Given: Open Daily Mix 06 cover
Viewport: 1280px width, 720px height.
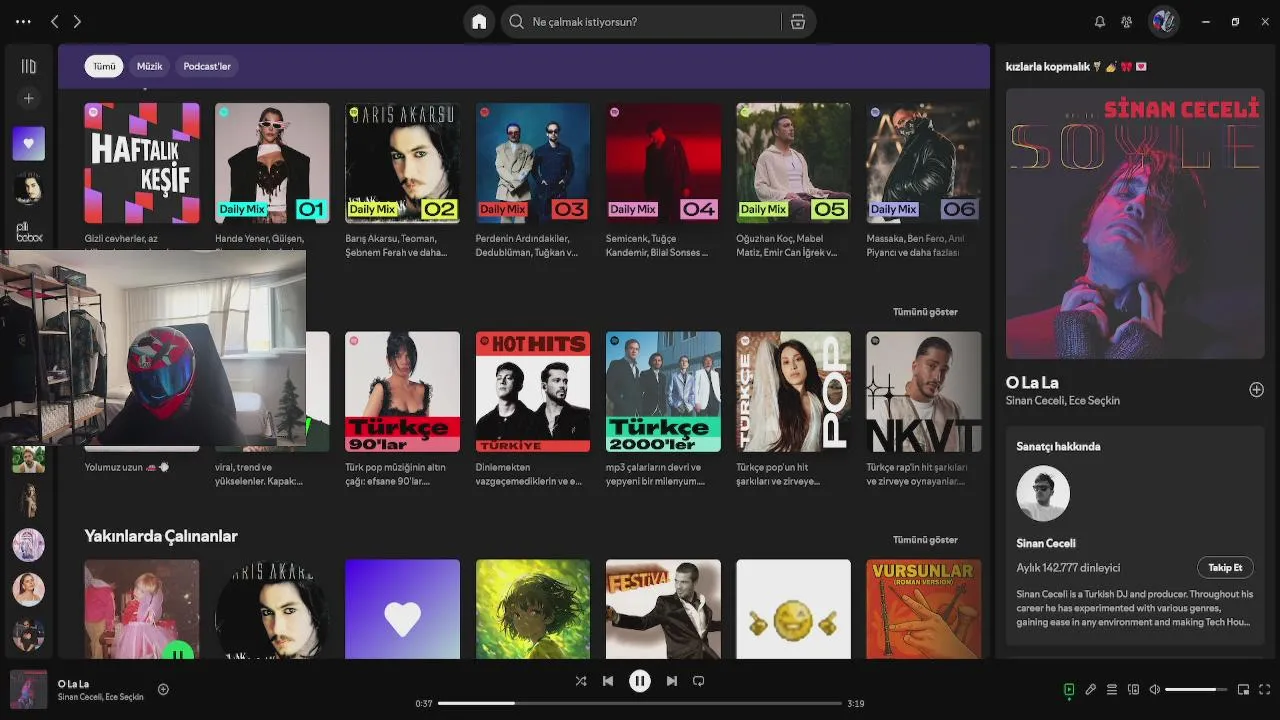Looking at the screenshot, I should [x=924, y=163].
